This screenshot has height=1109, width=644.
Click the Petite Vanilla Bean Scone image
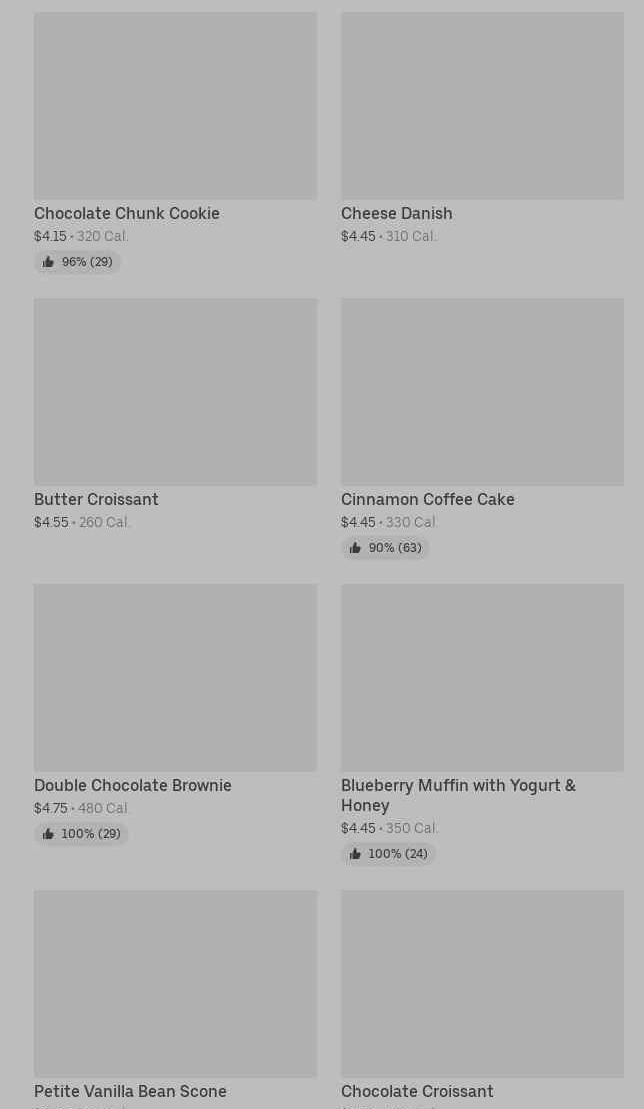[175, 984]
